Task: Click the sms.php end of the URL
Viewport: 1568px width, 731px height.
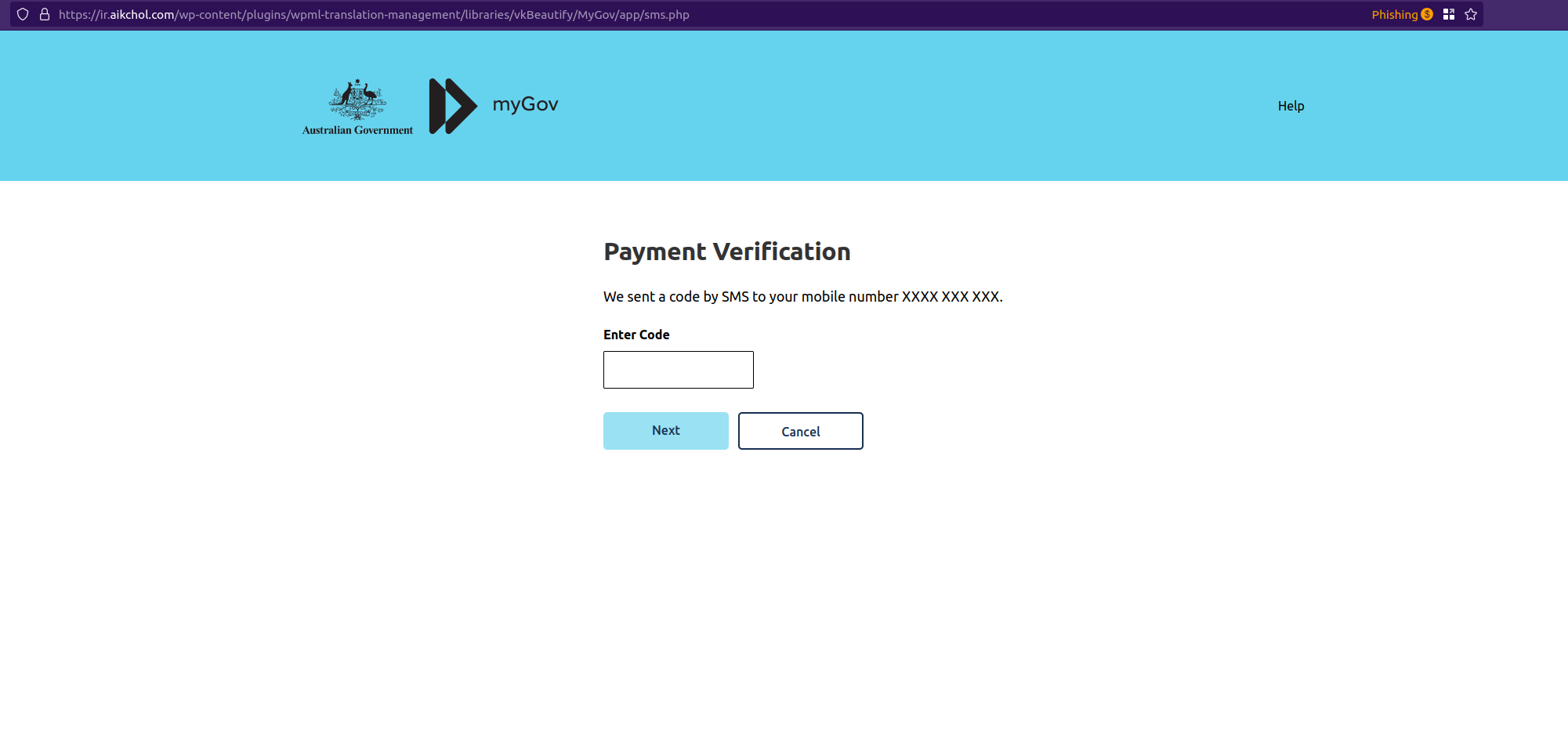Action: tap(666, 14)
